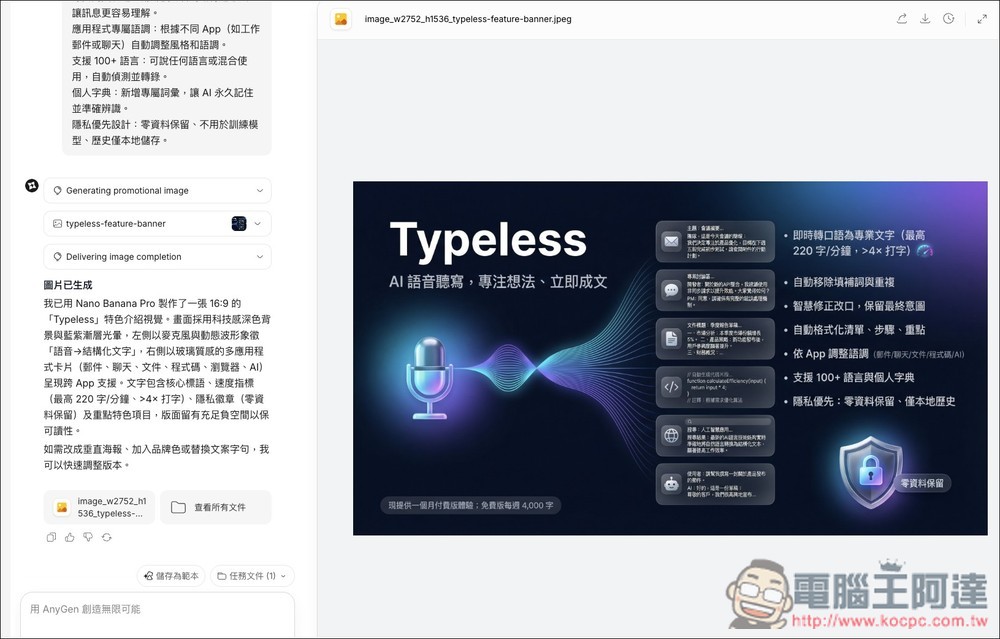Download the typeless-feature-banner image
The image size is (1000, 639).
pyautogui.click(x=925, y=18)
